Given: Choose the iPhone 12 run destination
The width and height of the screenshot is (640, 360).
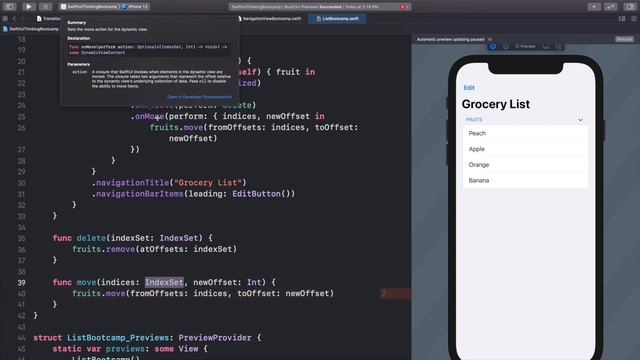Looking at the screenshot, I should click(136, 7).
